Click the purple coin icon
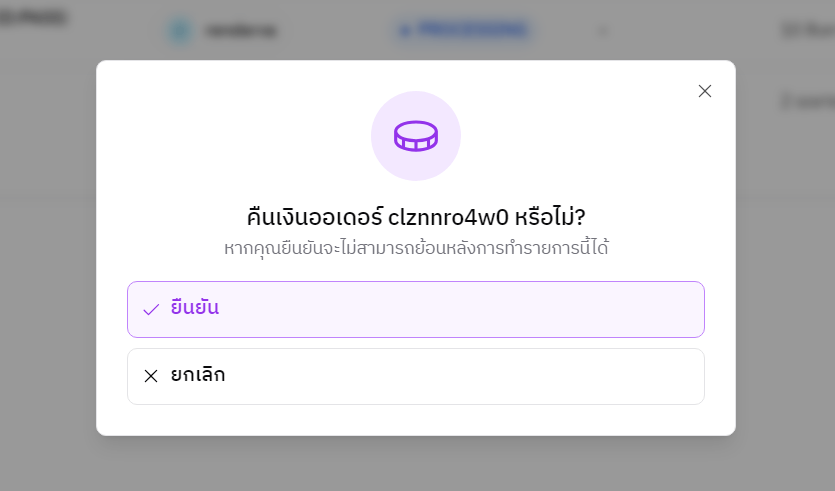The height and width of the screenshot is (491, 835). [x=416, y=136]
